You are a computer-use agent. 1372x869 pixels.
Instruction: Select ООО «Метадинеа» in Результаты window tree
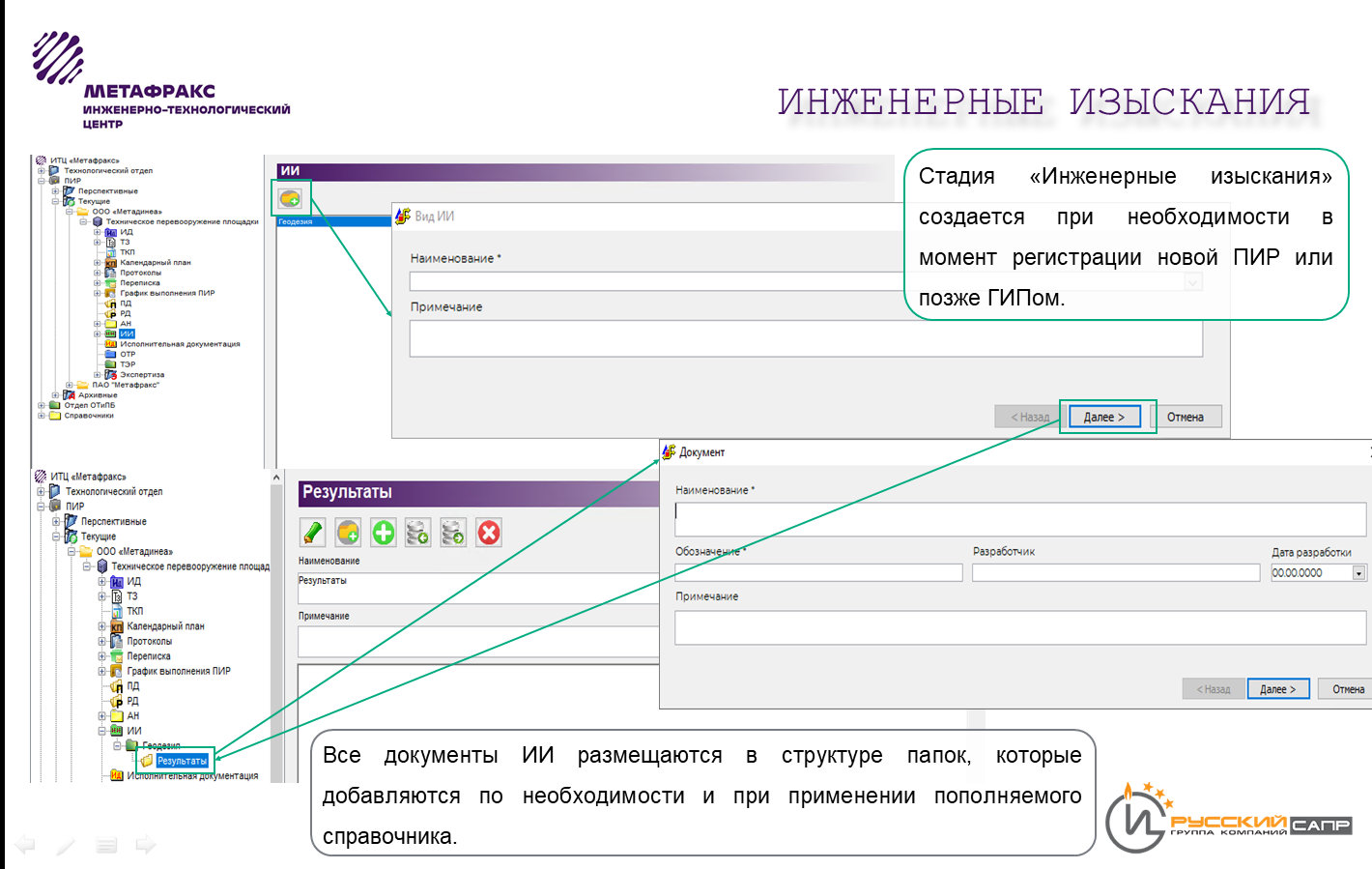pyautogui.click(x=134, y=552)
